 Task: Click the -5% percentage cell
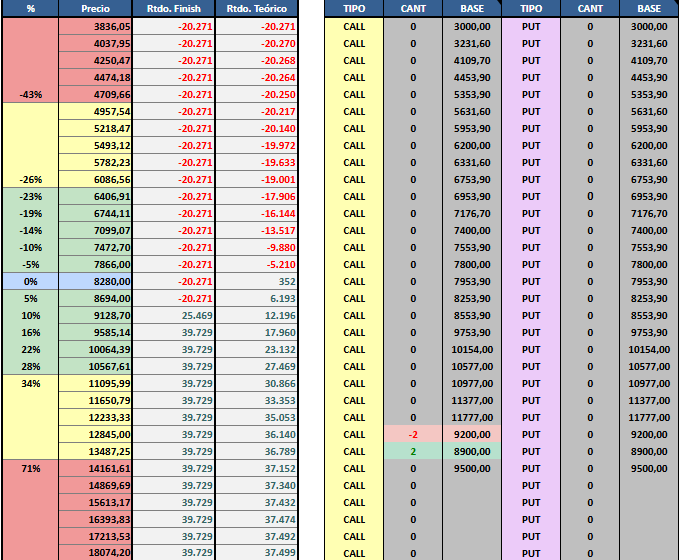(x=30, y=265)
